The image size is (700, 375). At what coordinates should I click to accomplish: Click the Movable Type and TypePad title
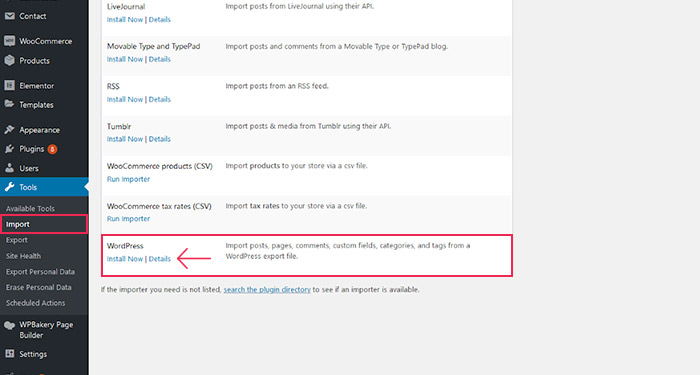pos(154,46)
